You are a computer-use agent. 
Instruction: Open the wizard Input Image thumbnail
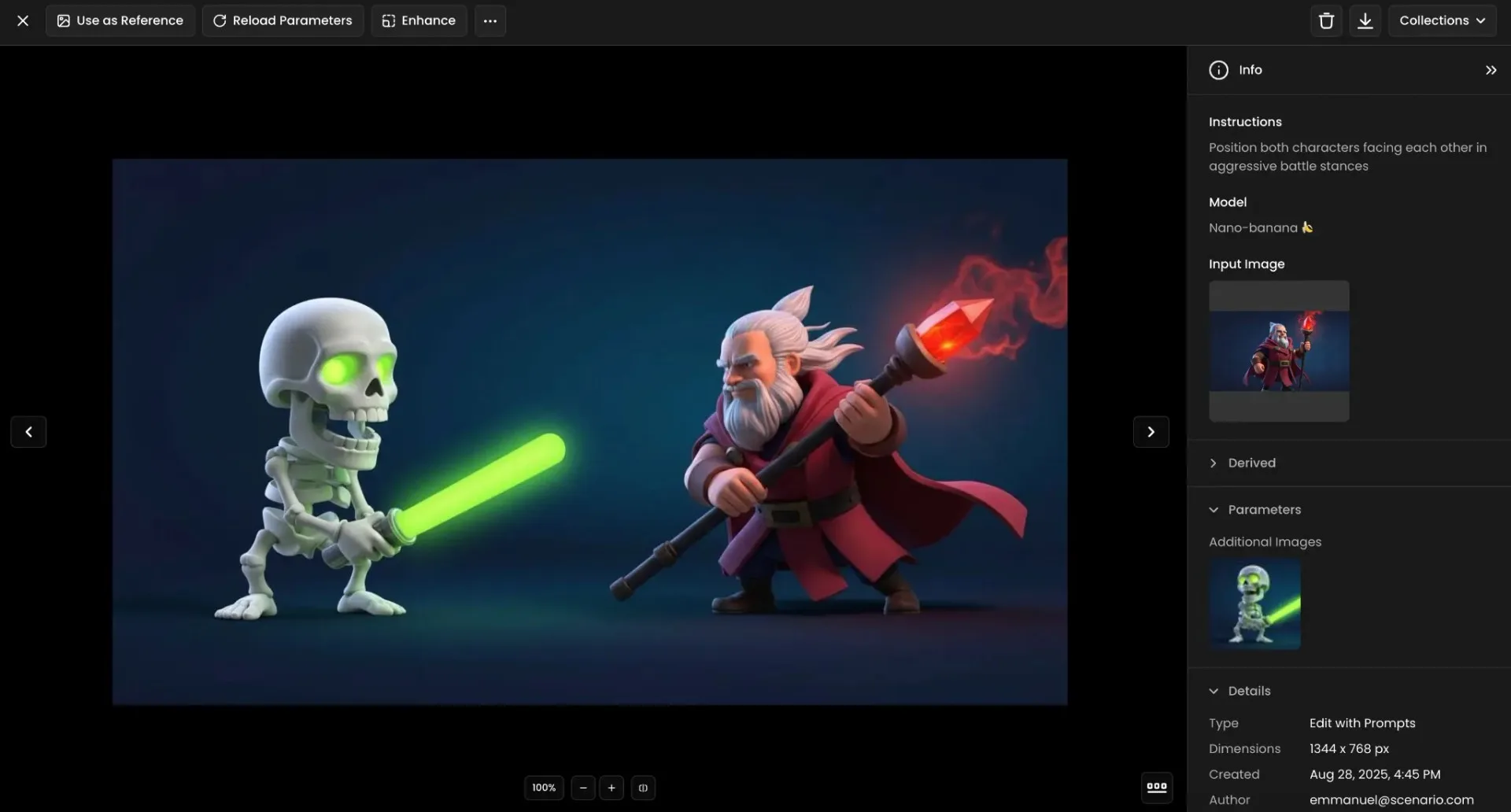click(1278, 351)
